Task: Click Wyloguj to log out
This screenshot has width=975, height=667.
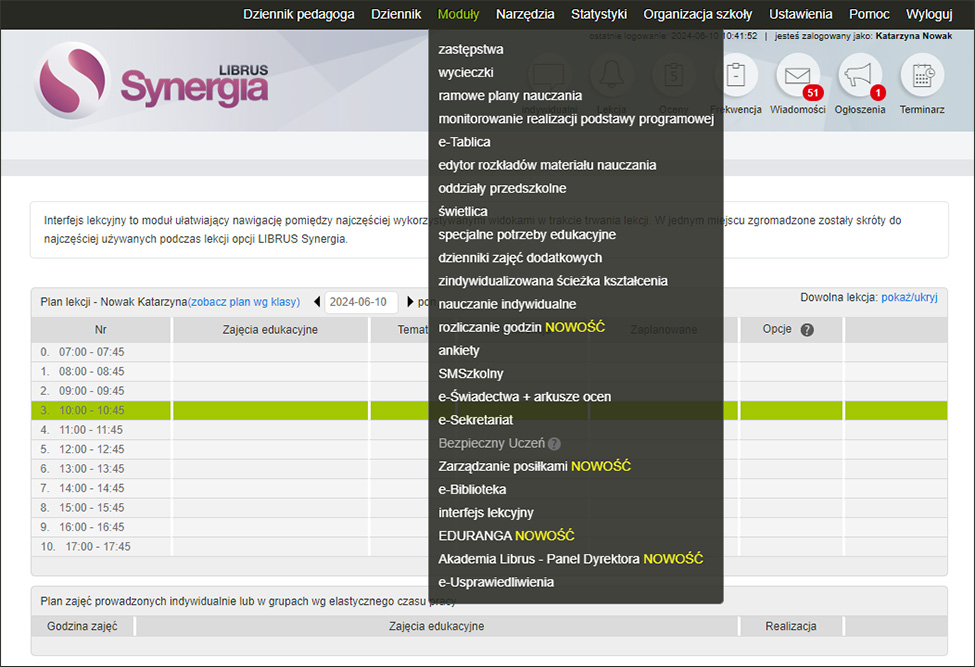Action: [931, 14]
